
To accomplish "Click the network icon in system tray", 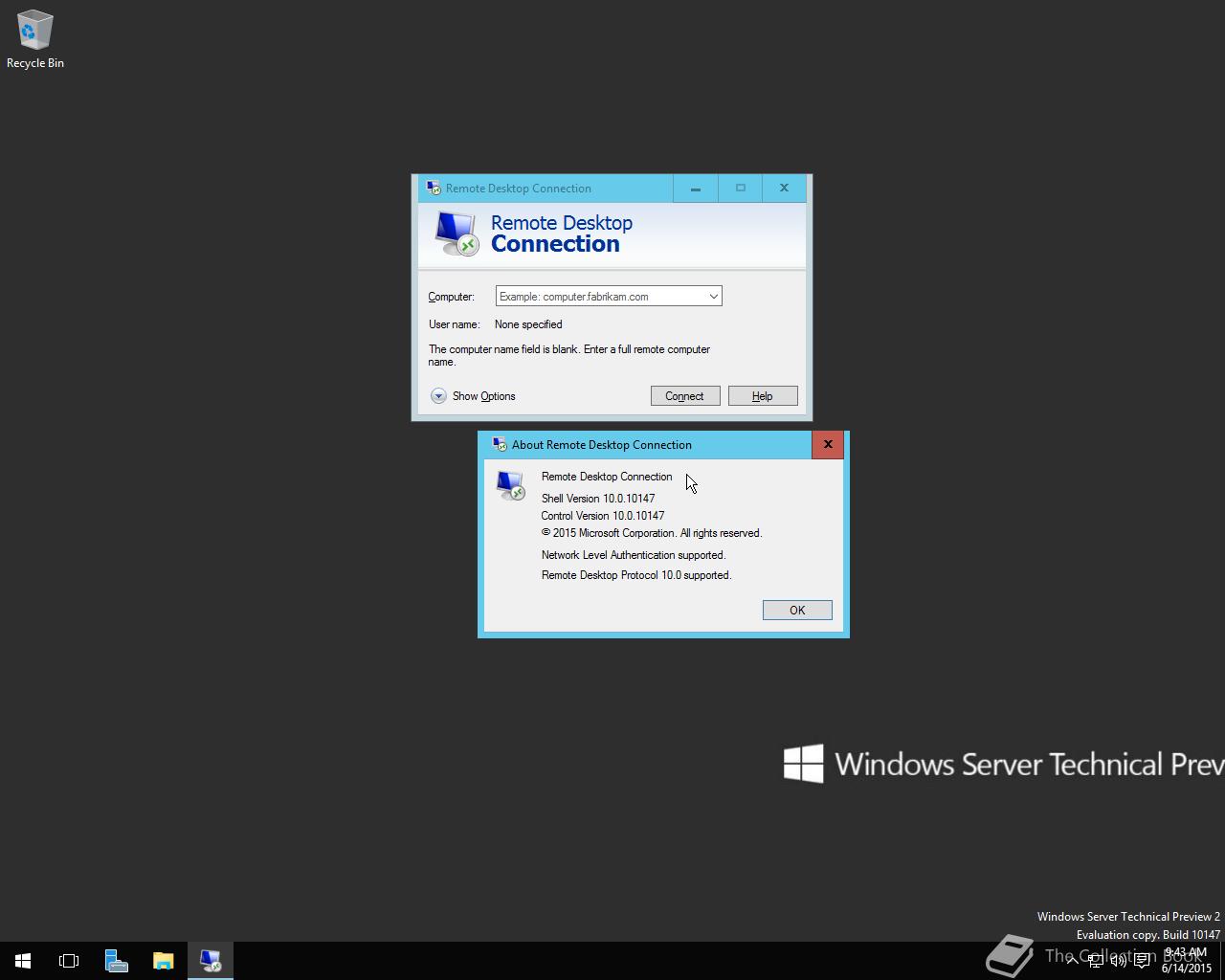I will point(1095,961).
